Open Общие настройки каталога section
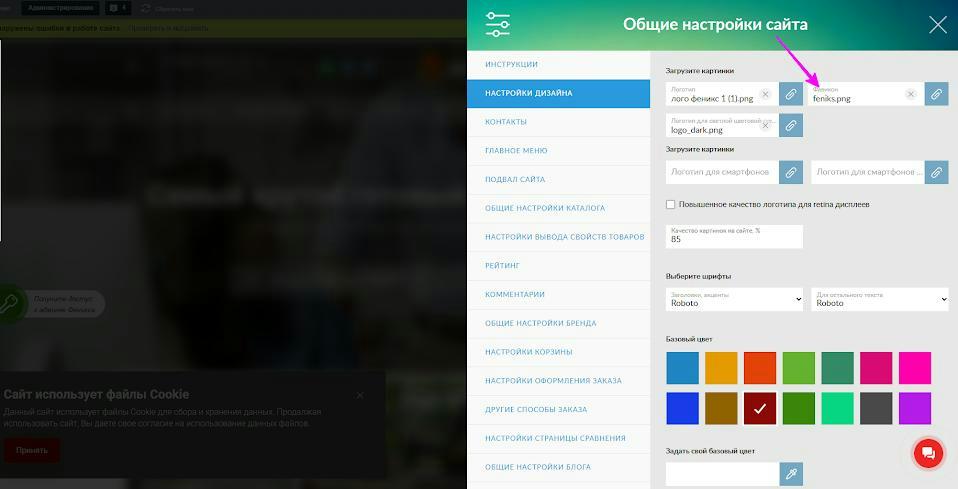The width and height of the screenshot is (958, 489). click(x=544, y=208)
